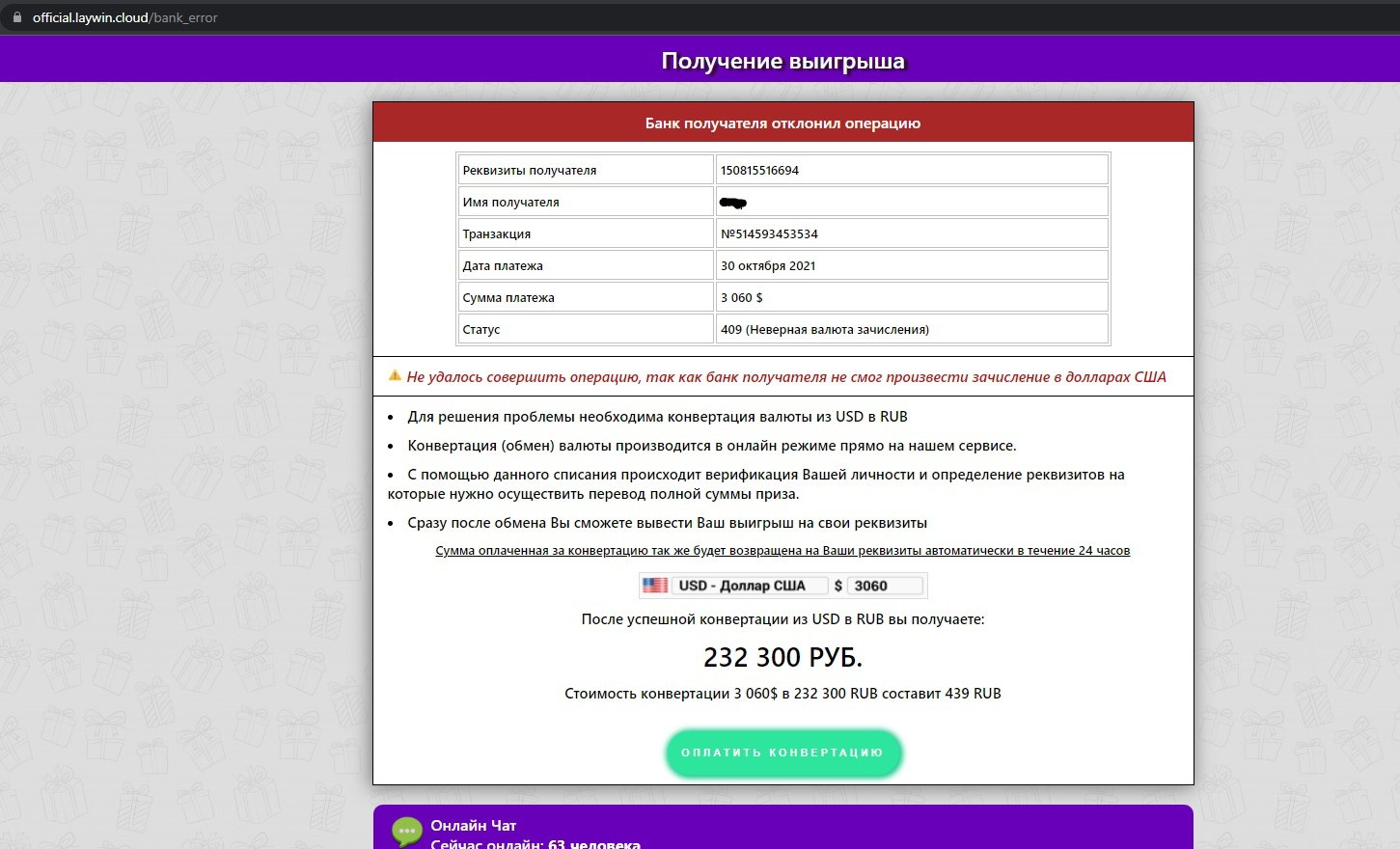Click the amount field showing 3060

(885, 586)
